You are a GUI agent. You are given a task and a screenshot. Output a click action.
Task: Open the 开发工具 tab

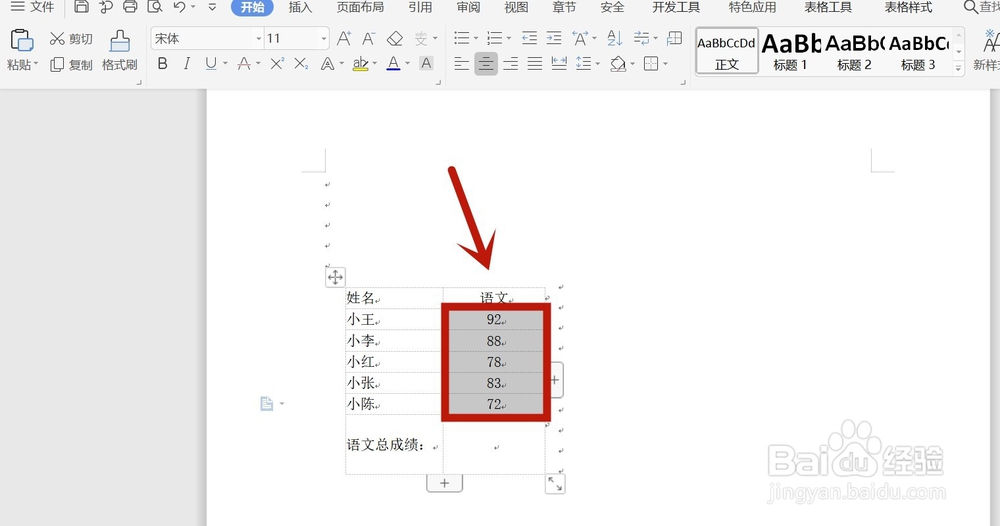point(676,8)
